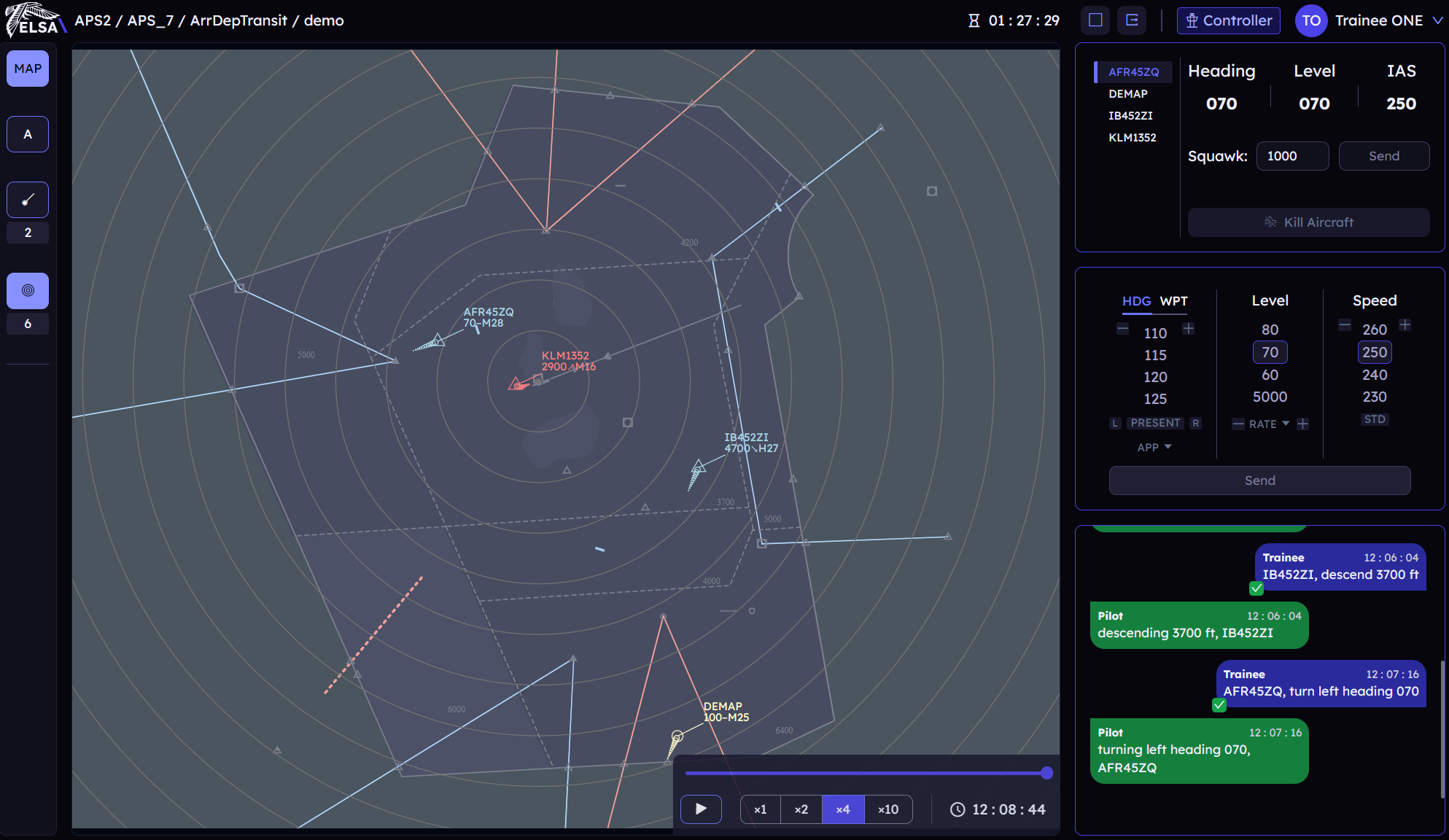The width and height of the screenshot is (1449, 840).
Task: Set replay speed to x1
Action: click(761, 809)
